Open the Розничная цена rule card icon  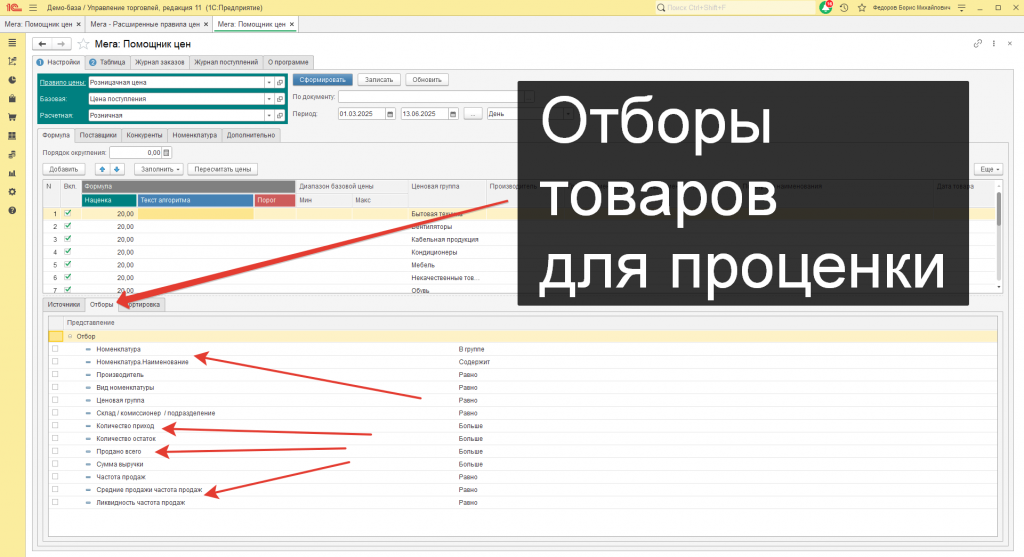click(x=280, y=82)
